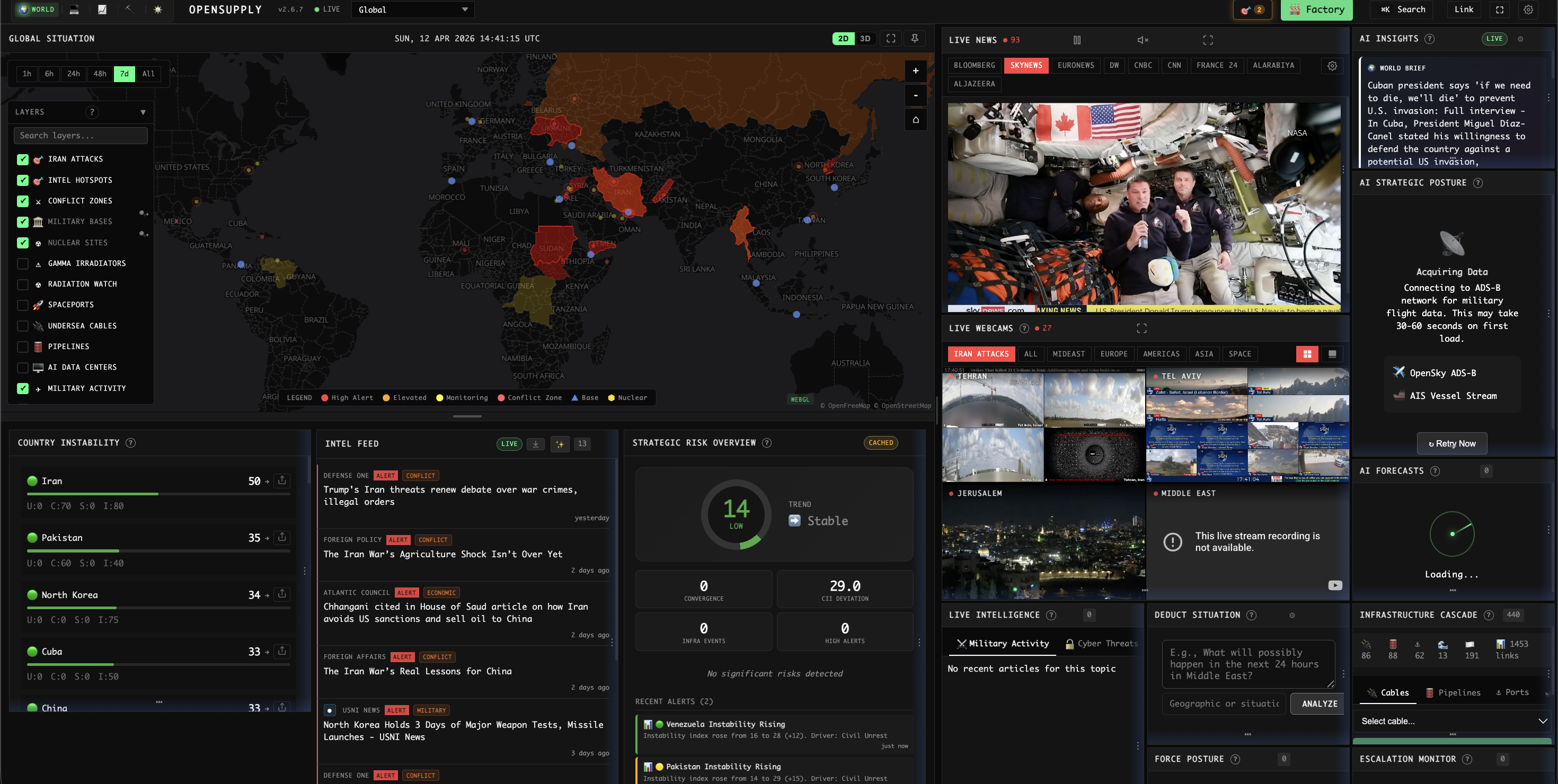
Task: Open the Select cable dropdown
Action: (x=1453, y=721)
